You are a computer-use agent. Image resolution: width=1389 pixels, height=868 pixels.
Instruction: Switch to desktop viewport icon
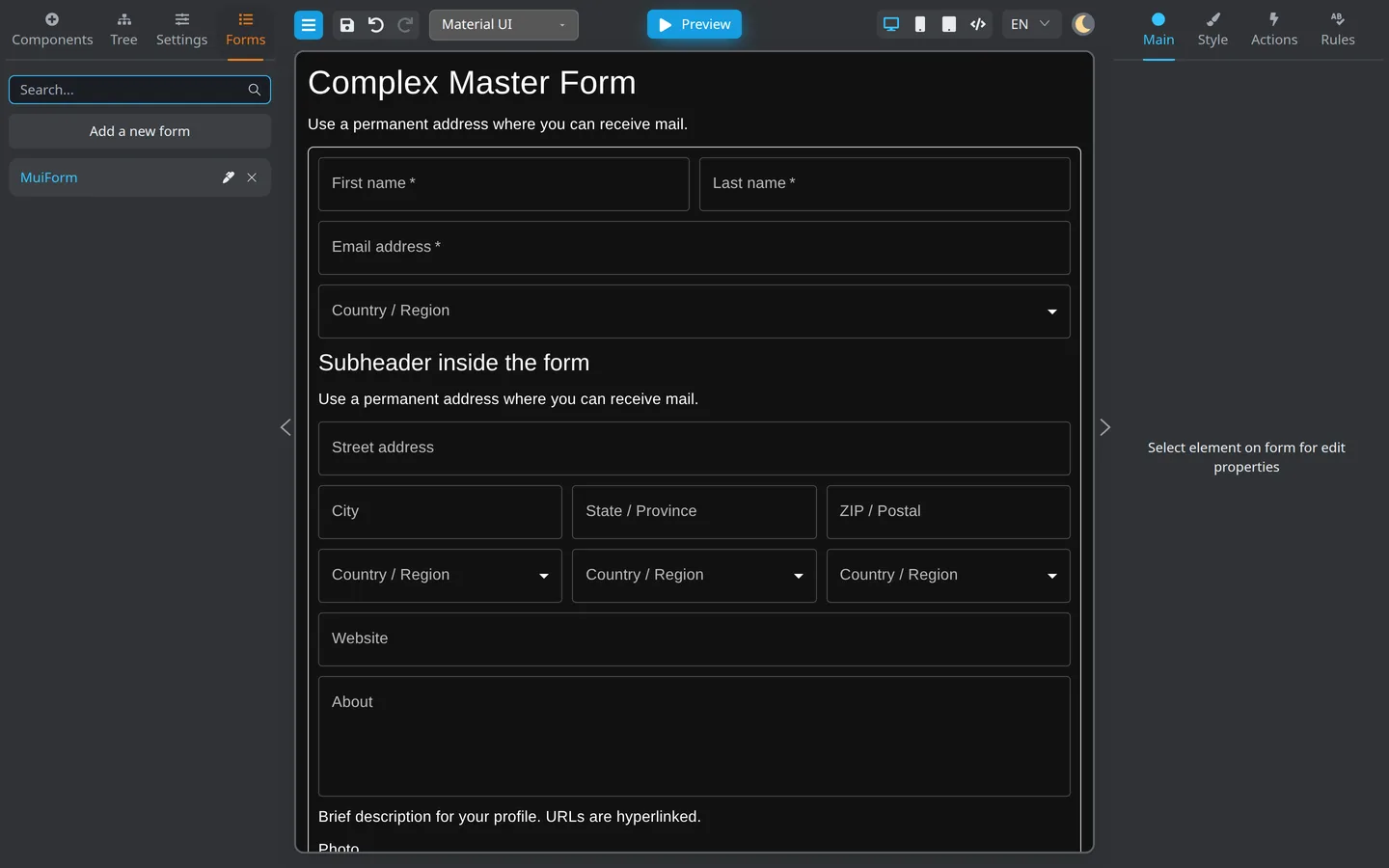coord(891,24)
